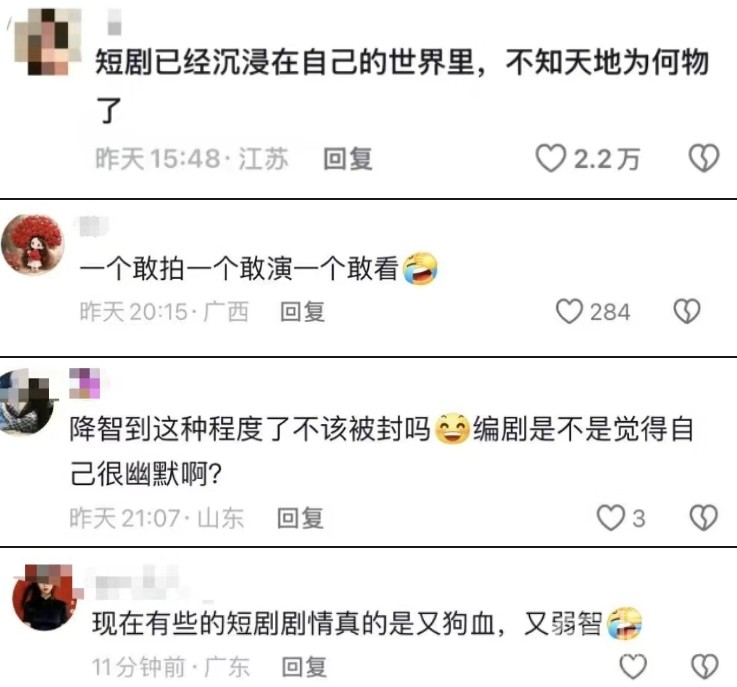This screenshot has width=737, height=687.
Task: Dislike the 一个敢拍一个敢演 comment
Action: tap(687, 312)
